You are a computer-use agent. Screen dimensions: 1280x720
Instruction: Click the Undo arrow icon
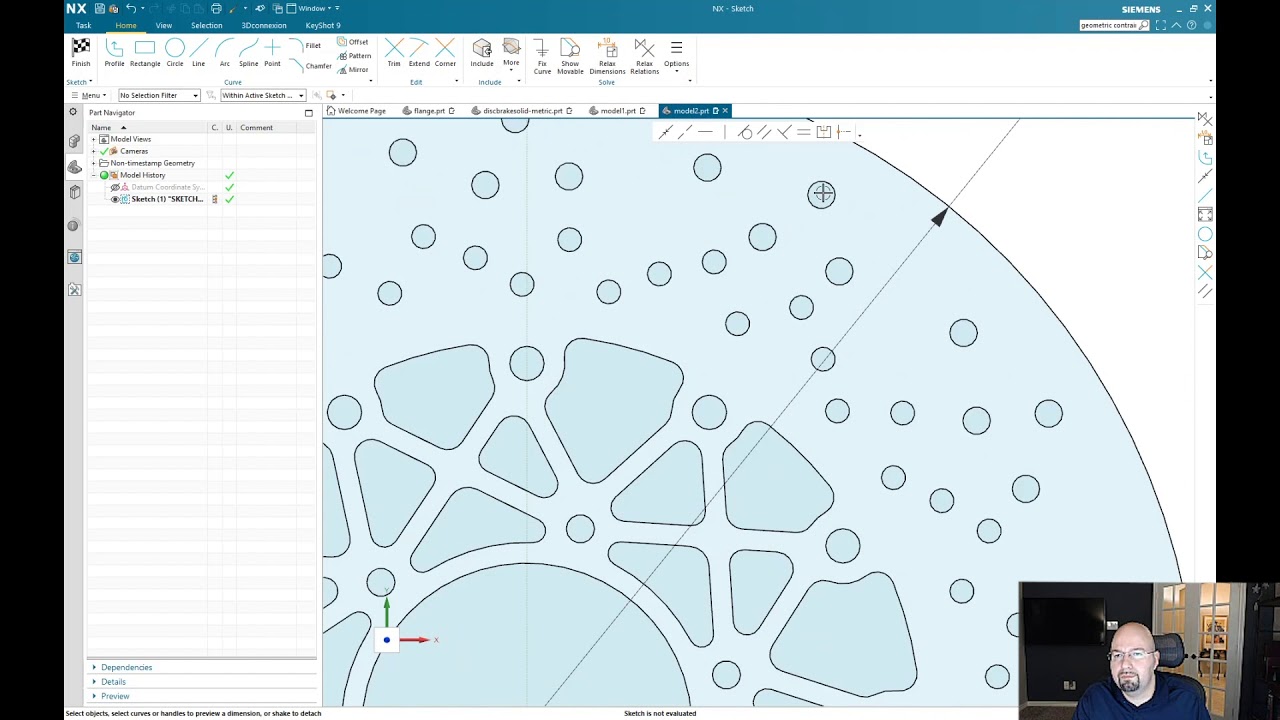point(130,8)
